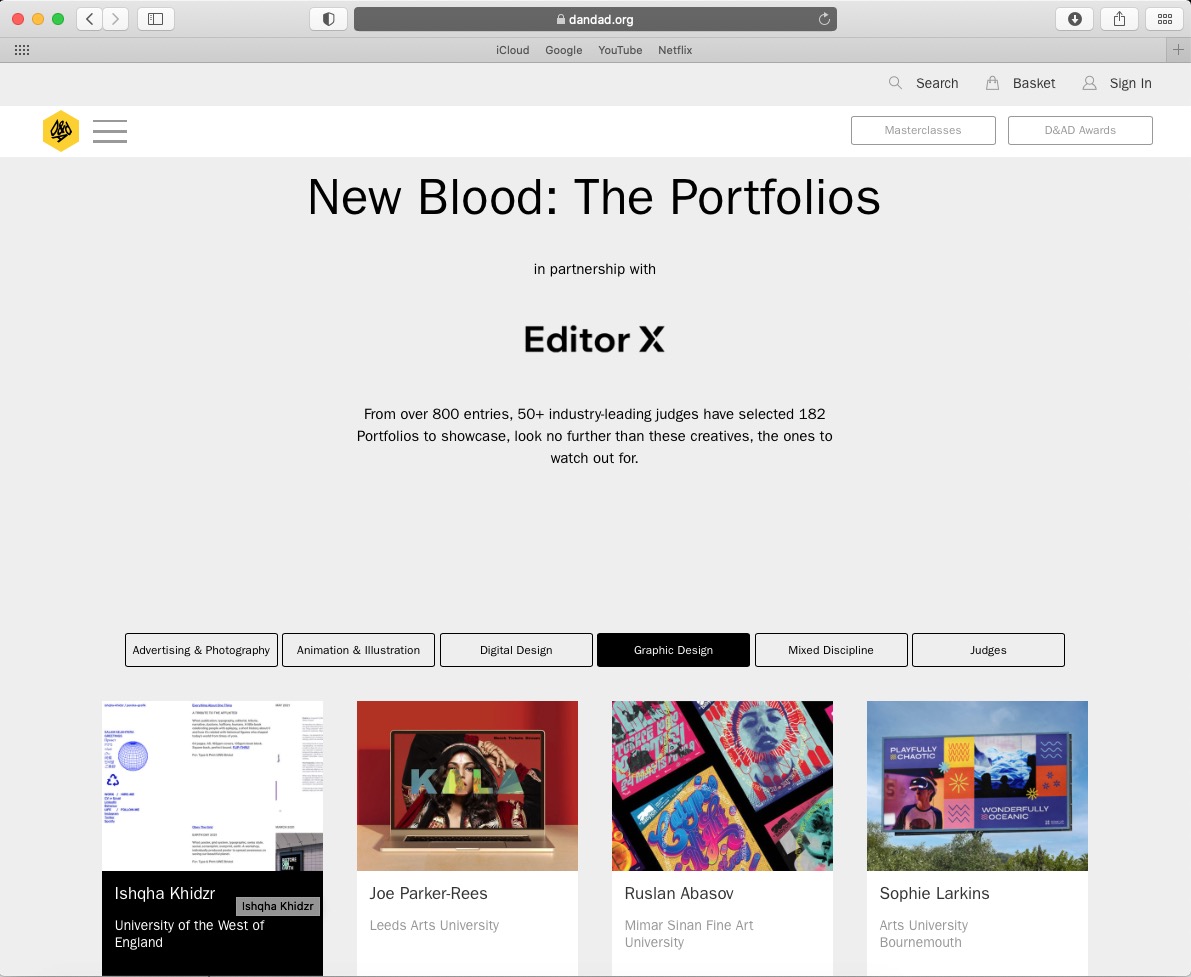Open the Judges tab
The width and height of the screenshot is (1191, 977).
[988, 650]
